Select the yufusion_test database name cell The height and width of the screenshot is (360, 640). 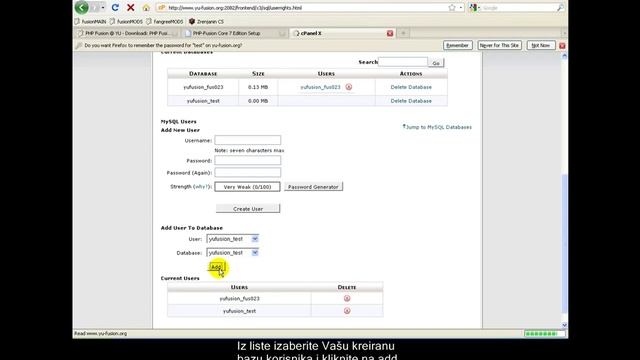click(203, 101)
